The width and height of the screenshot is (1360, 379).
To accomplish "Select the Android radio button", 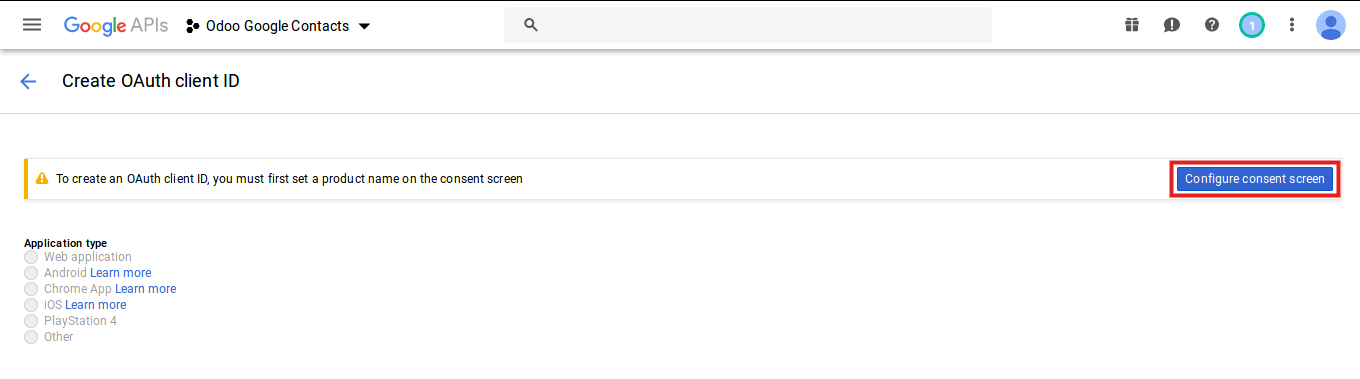I will (x=31, y=273).
